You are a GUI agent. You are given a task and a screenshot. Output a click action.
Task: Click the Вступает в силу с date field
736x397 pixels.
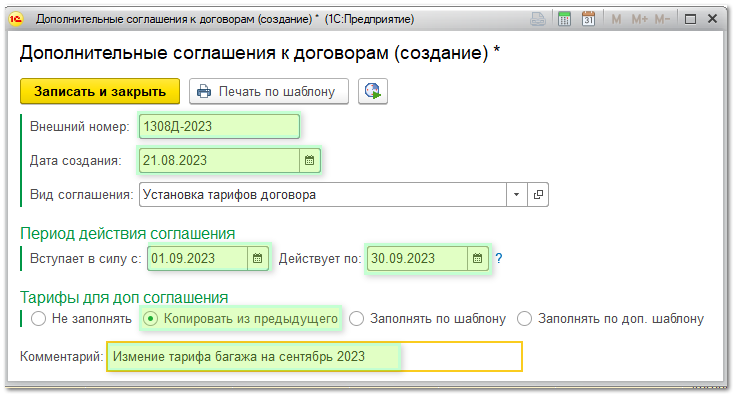click(198, 258)
